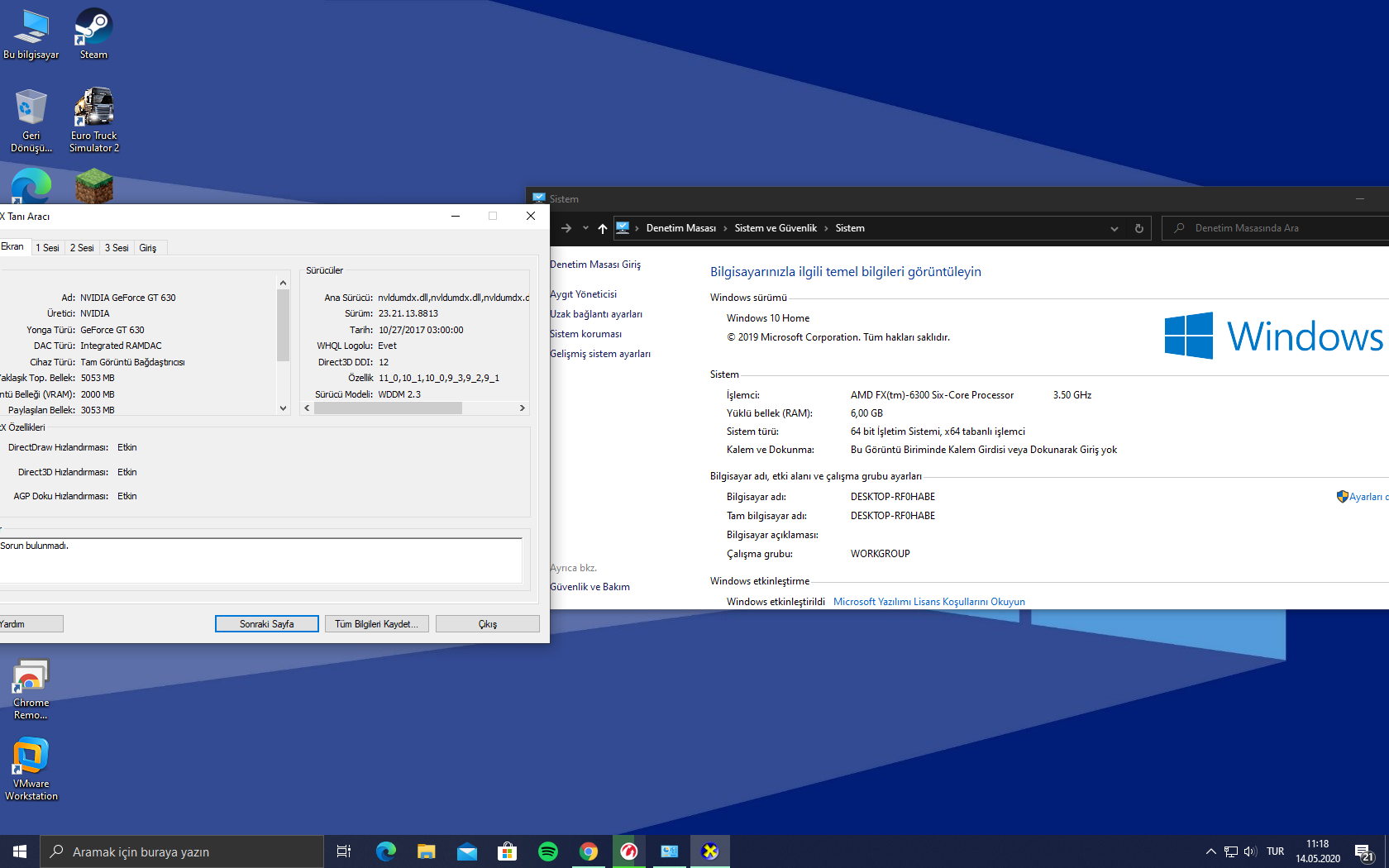Click the Tüm Bilgileri Kaydet button

click(376, 624)
